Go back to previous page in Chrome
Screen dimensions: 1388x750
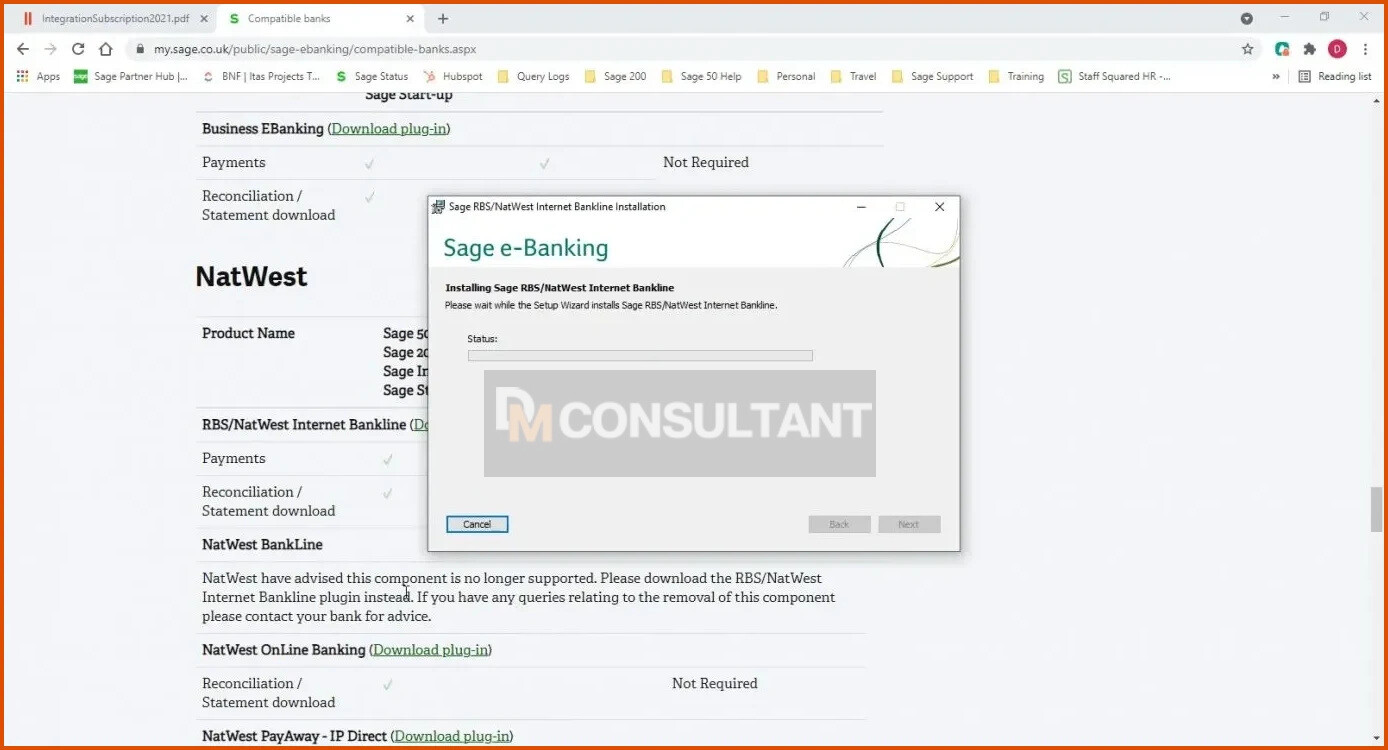23,49
